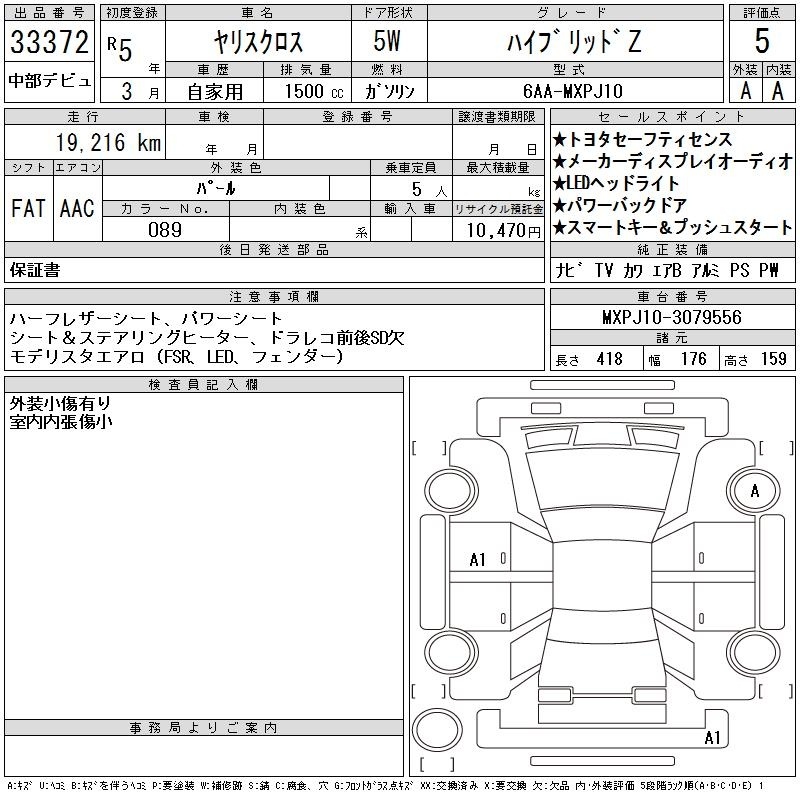Click chassis number MXPJ10-3079556
800x800 pixels.
672,317
